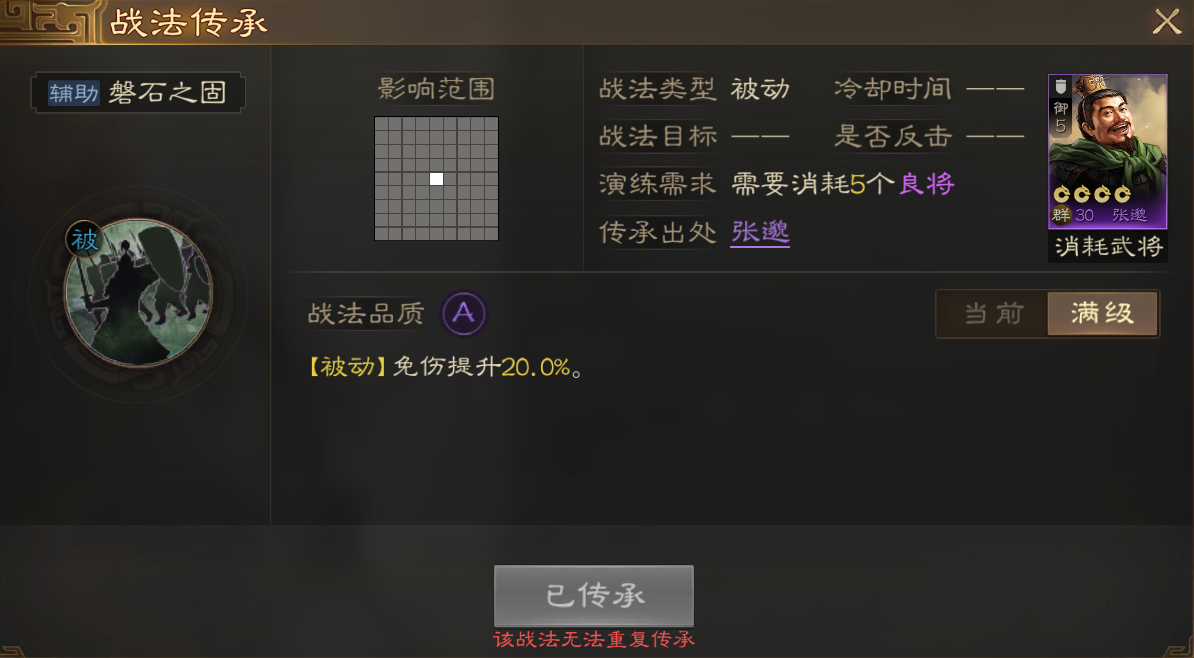Click the 已传承 inherited button
The width and height of the screenshot is (1194, 658).
[x=594, y=596]
